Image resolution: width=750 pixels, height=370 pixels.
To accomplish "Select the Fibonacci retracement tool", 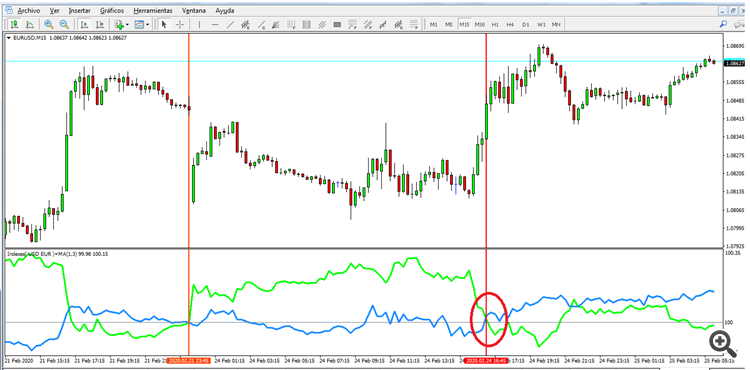I will click(353, 24).
